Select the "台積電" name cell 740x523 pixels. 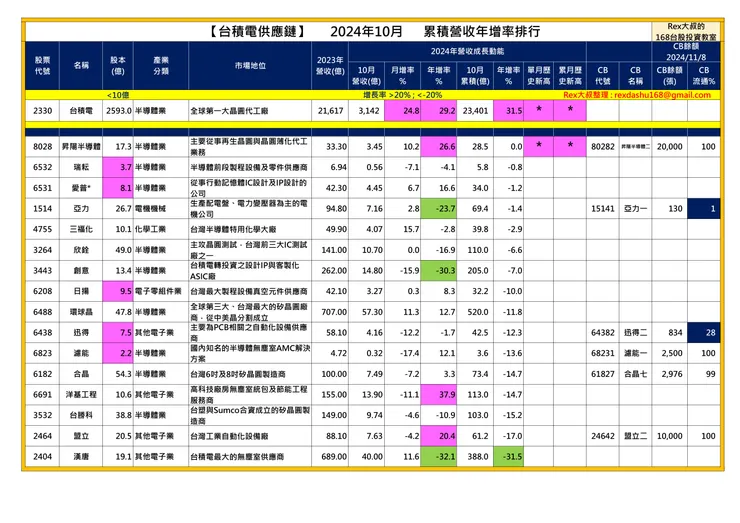coord(81,111)
